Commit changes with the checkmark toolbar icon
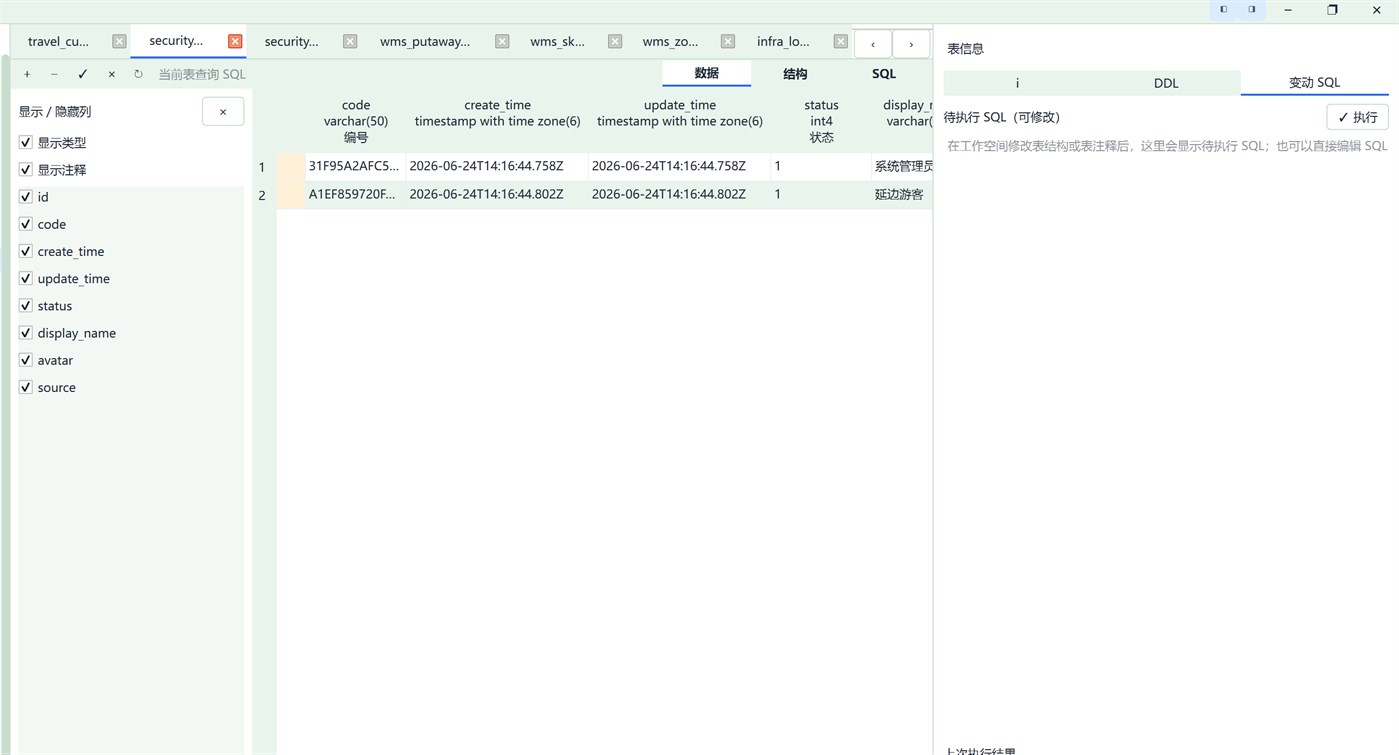The width and height of the screenshot is (1399, 755). tap(83, 74)
